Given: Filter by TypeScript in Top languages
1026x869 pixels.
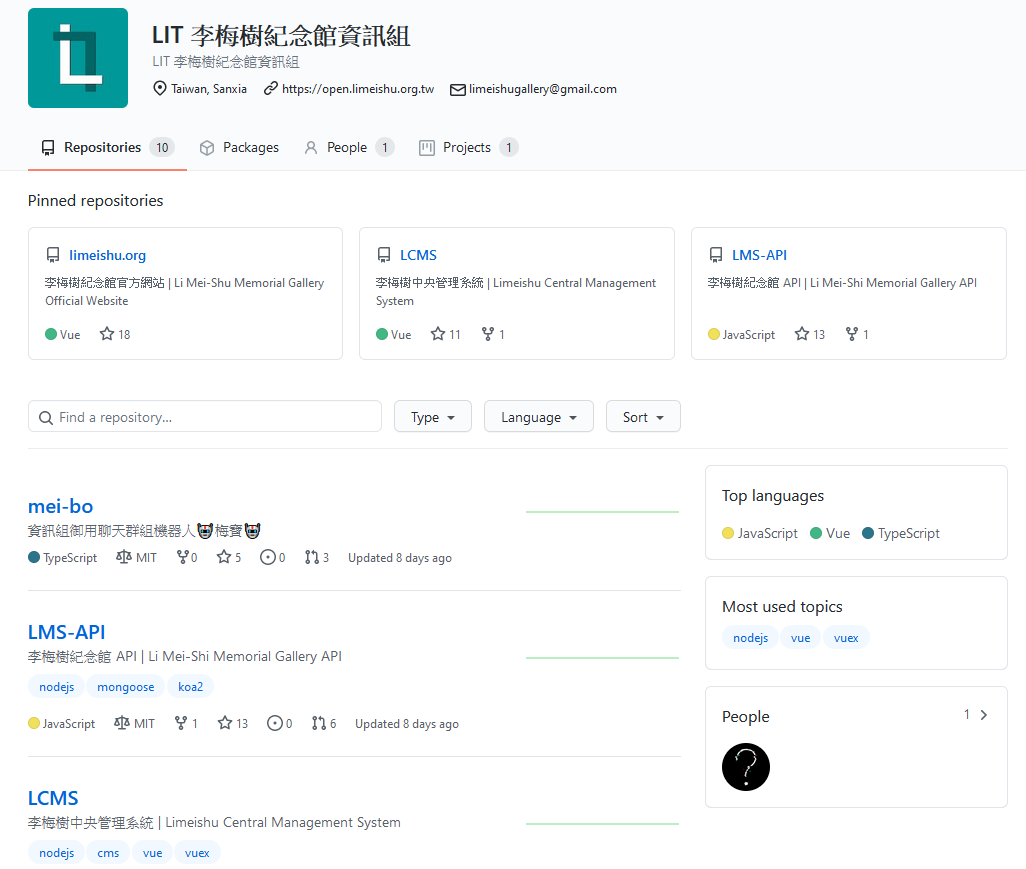Looking at the screenshot, I should (x=901, y=533).
